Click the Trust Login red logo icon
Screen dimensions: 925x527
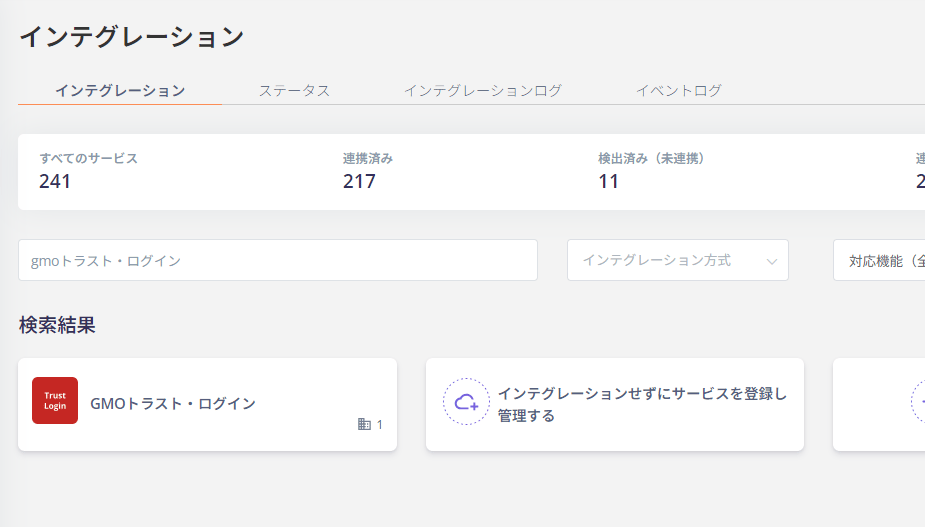pos(55,401)
